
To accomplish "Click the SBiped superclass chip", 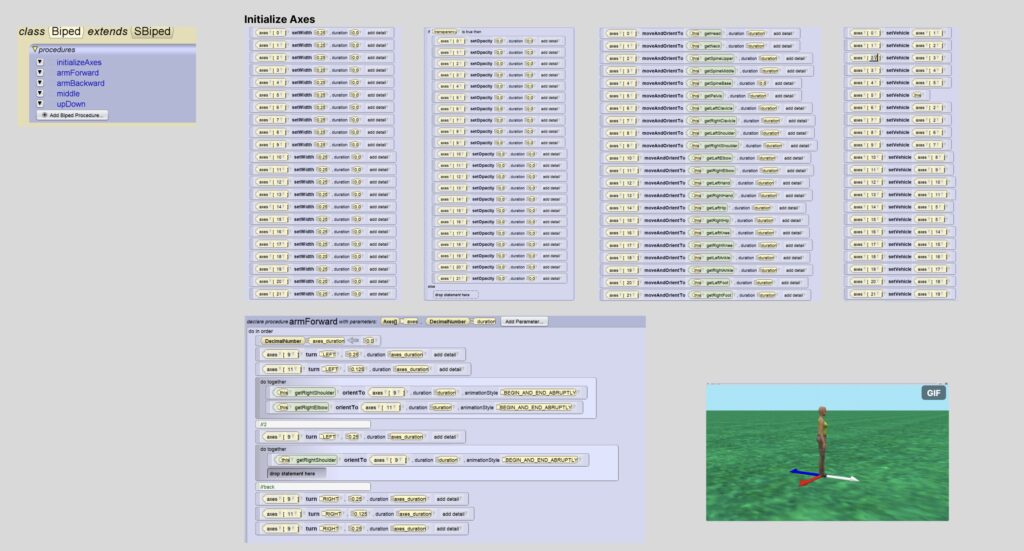I will click(x=152, y=31).
